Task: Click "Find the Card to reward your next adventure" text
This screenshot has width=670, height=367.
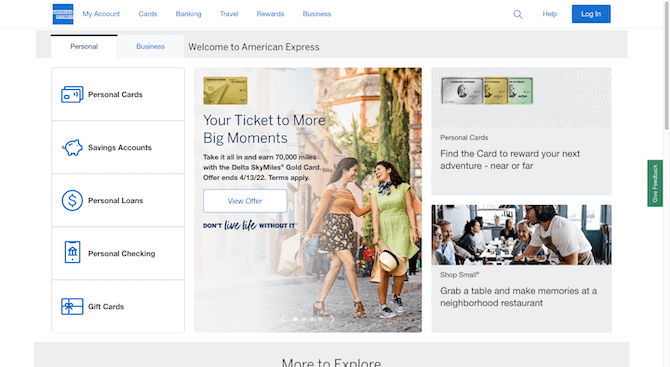Action: pos(510,159)
